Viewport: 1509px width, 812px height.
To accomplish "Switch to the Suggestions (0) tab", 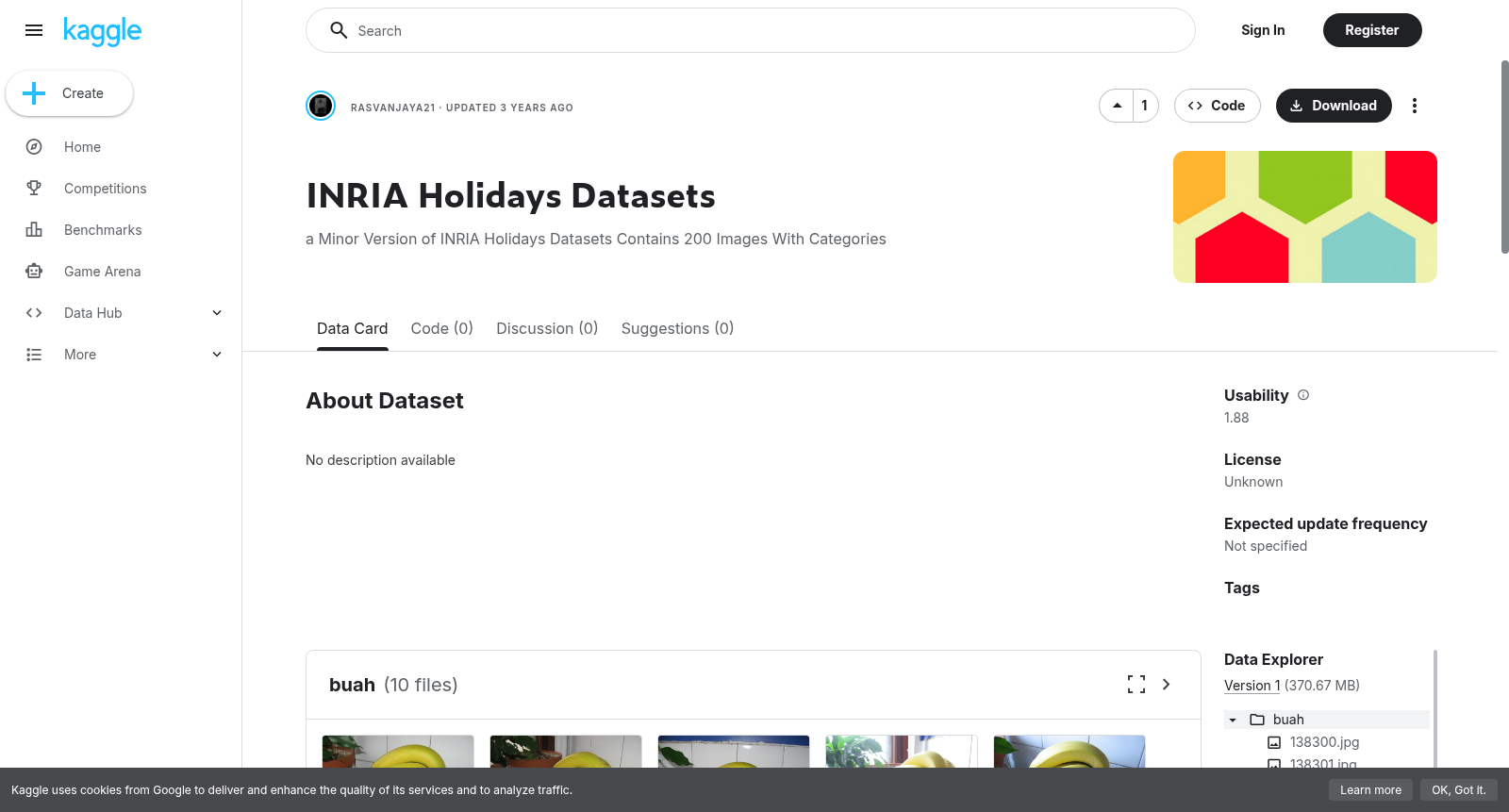I will (677, 328).
